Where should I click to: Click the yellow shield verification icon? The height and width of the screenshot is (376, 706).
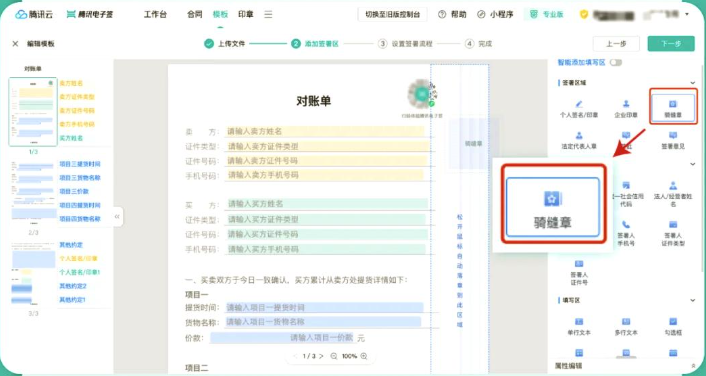[x=584, y=14]
